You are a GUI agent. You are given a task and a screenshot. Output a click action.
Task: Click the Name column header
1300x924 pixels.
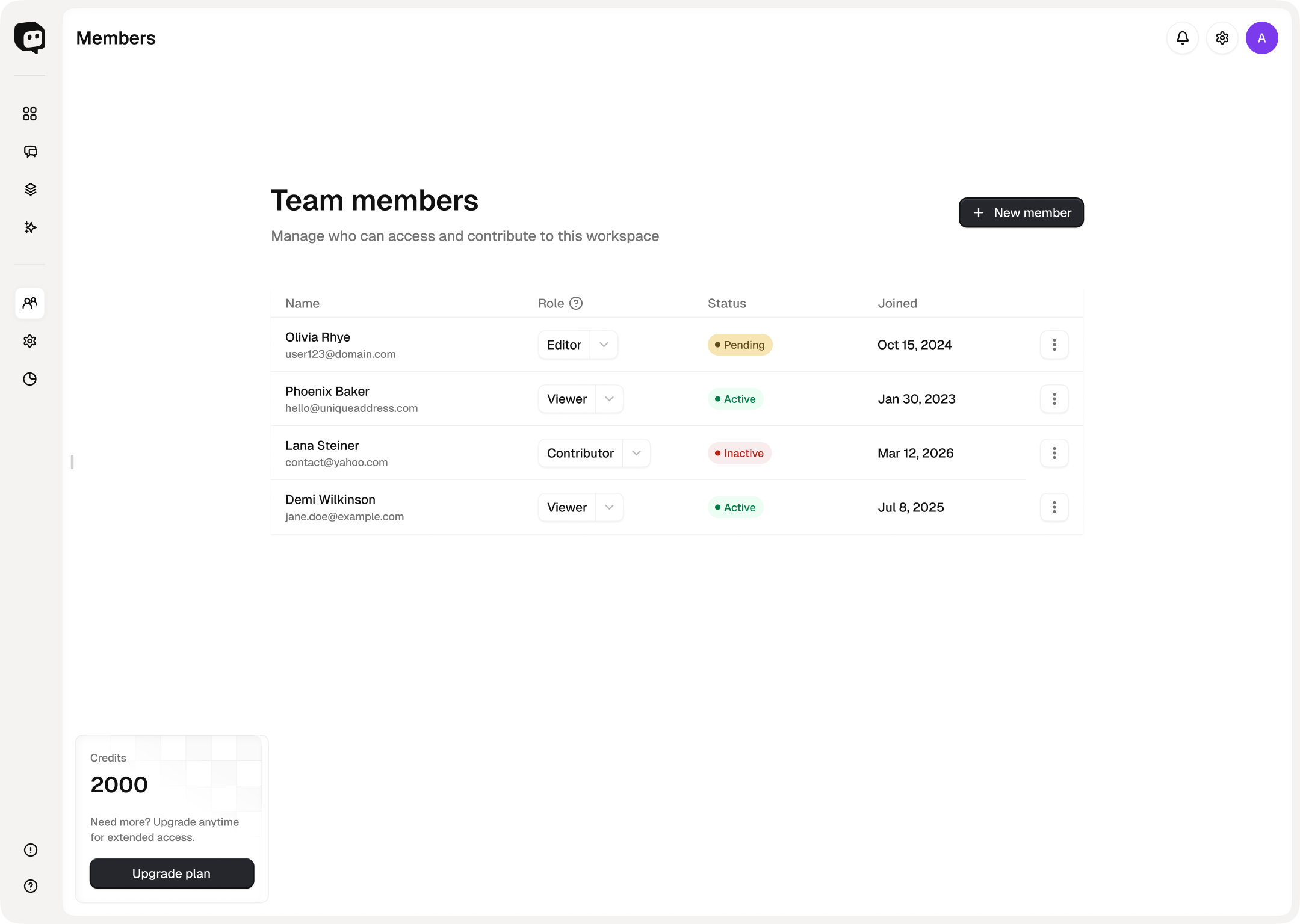[x=302, y=303]
